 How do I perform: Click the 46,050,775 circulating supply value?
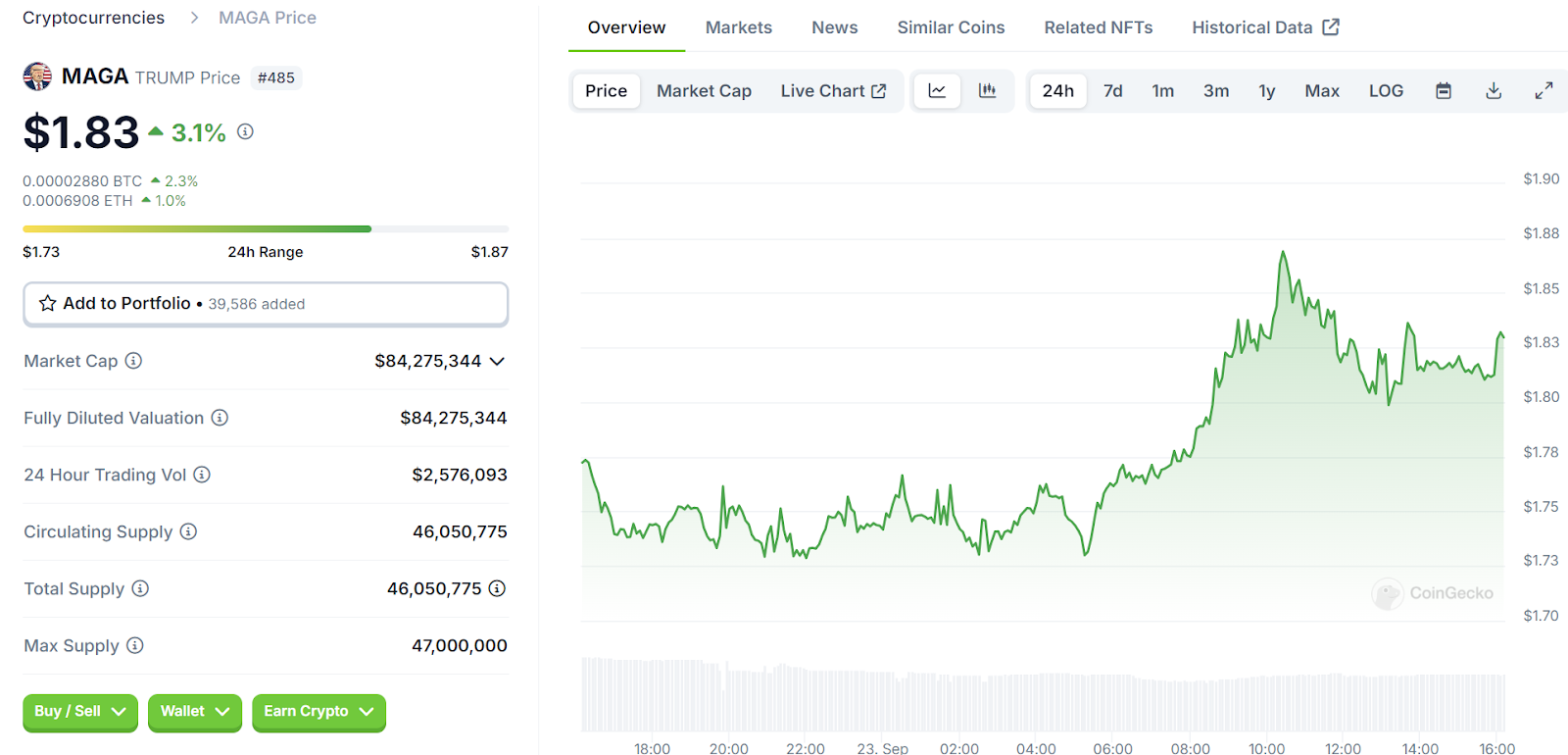[x=460, y=531]
